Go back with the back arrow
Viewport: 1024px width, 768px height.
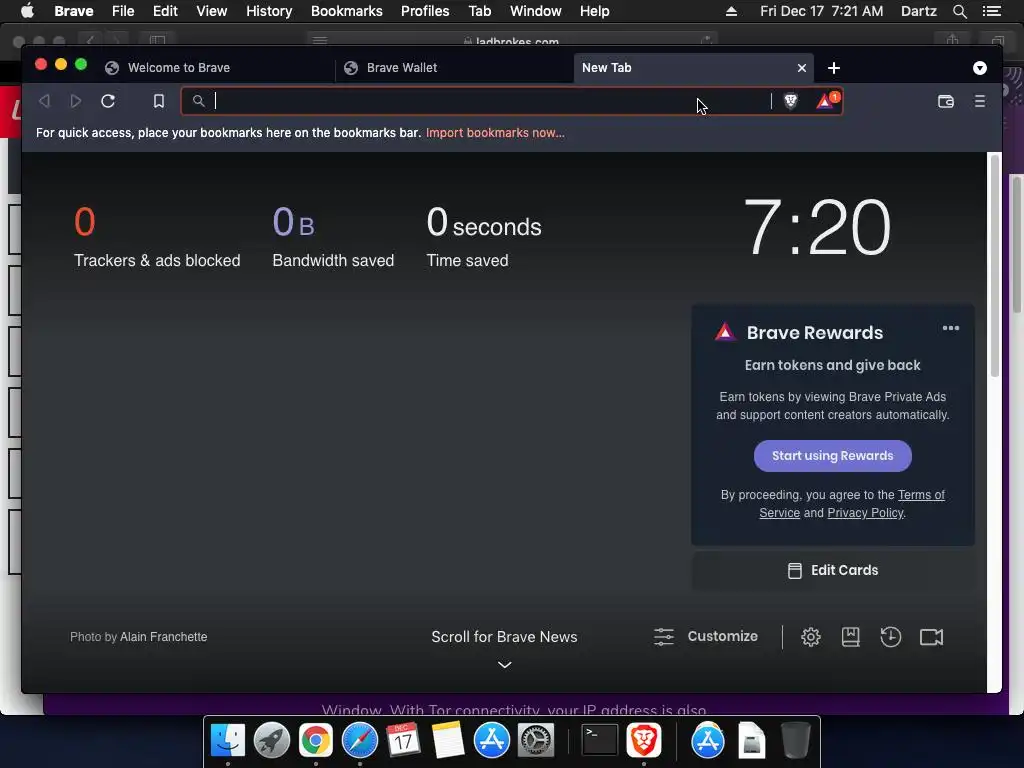(x=44, y=101)
